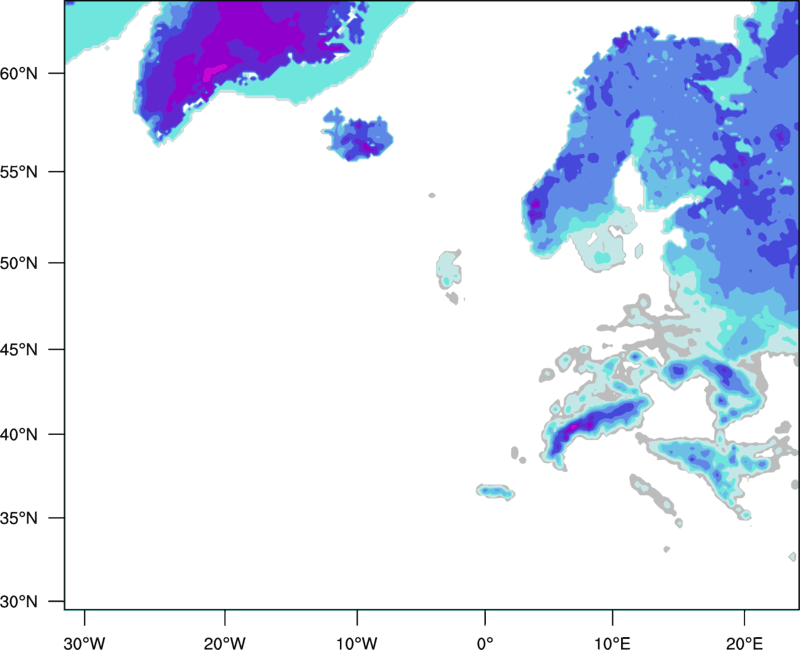This screenshot has height=650, width=800.
Task: Click the 0° longitude label
Action: pyautogui.click(x=485, y=643)
